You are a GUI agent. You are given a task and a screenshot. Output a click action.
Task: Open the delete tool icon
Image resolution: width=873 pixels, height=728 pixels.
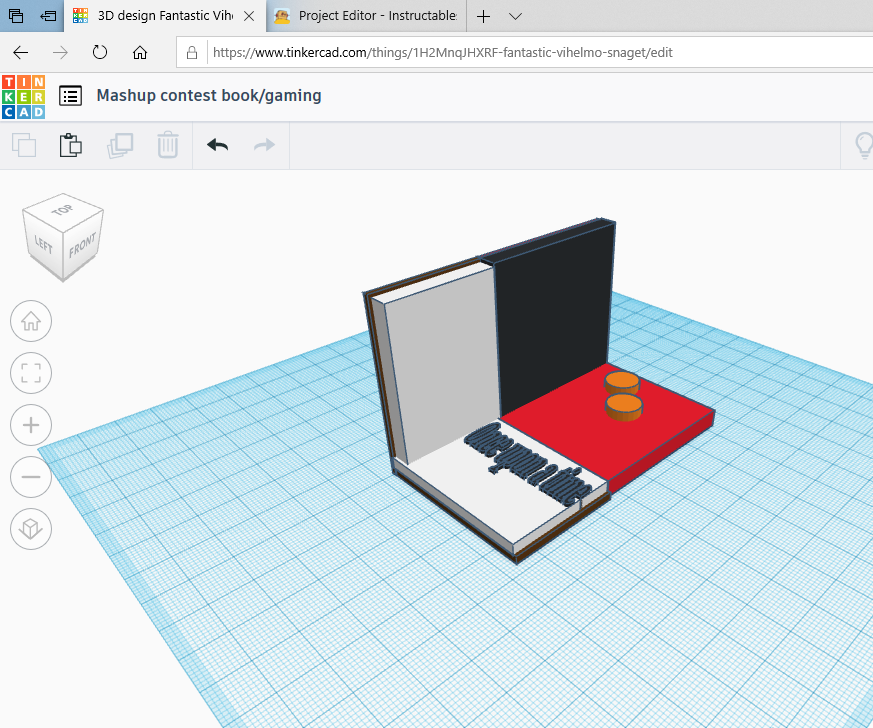tap(167, 145)
